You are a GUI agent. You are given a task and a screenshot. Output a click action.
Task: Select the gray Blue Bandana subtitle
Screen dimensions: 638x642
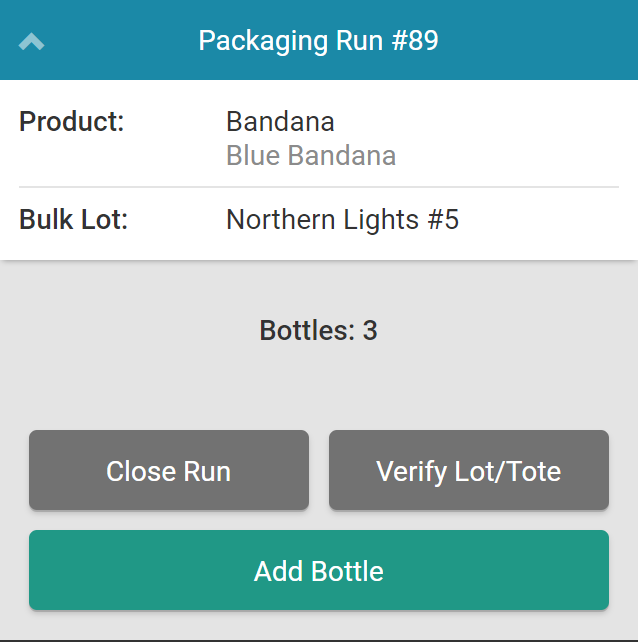311,156
